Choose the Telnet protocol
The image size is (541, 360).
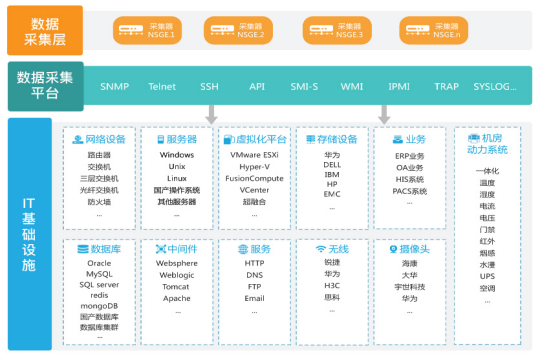coord(162,86)
